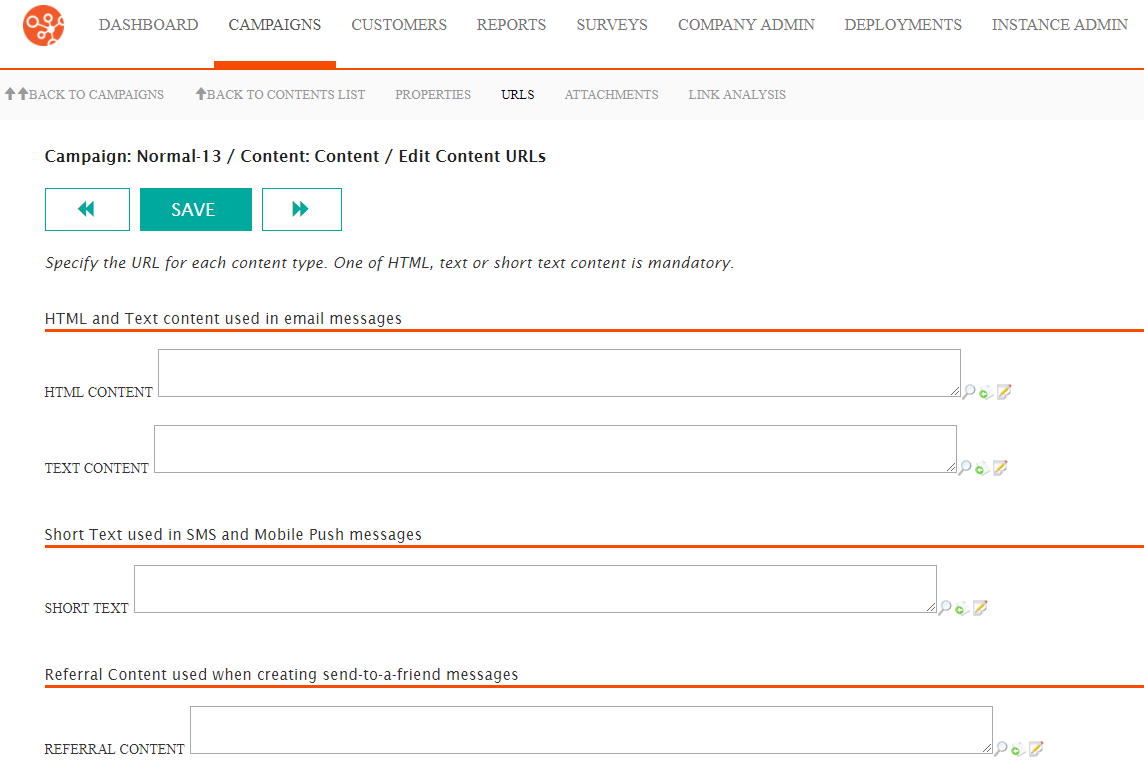This screenshot has height=767, width=1144.
Task: Open the Link Analysis tab
Action: pos(737,94)
